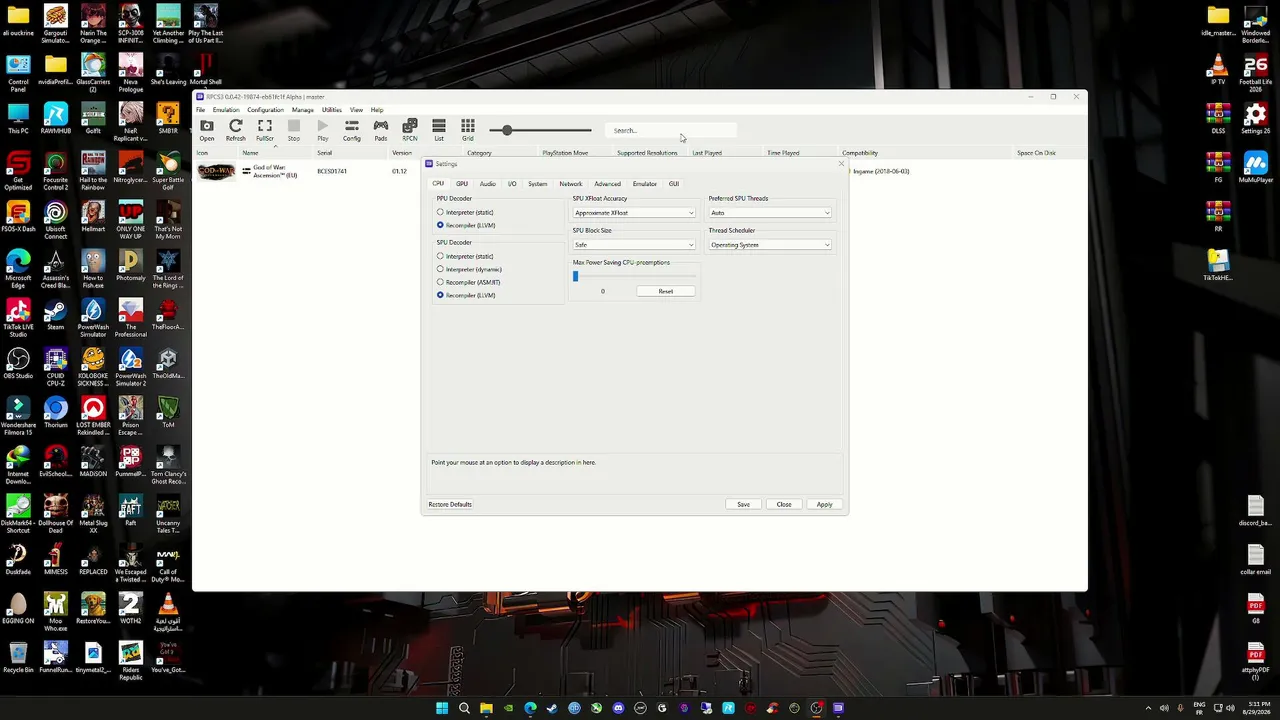Click the Open icon in RPCS3 toolbar
This screenshot has height=720, width=1280.
click(x=206, y=129)
